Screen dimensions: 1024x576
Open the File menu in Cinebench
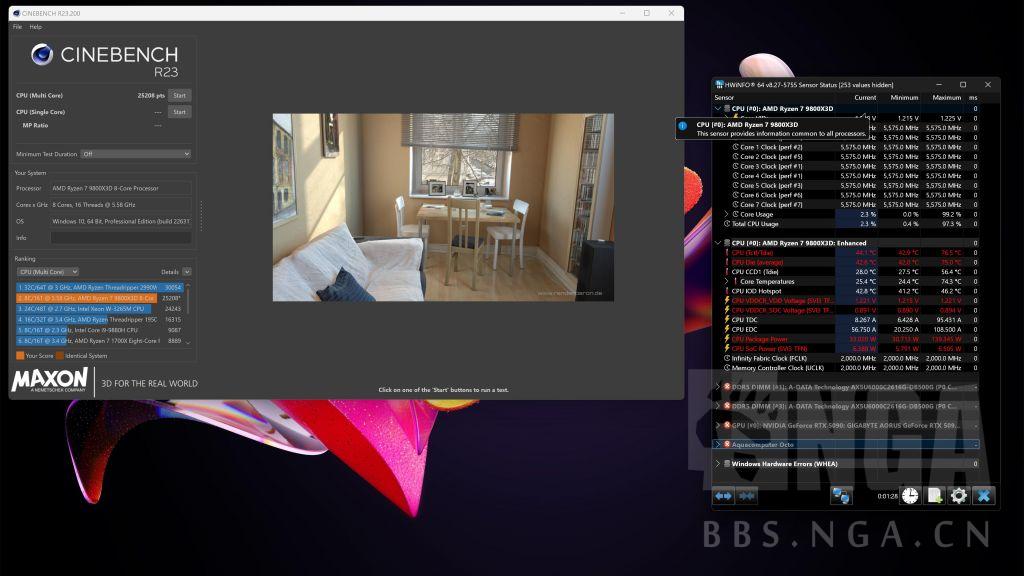click(17, 27)
